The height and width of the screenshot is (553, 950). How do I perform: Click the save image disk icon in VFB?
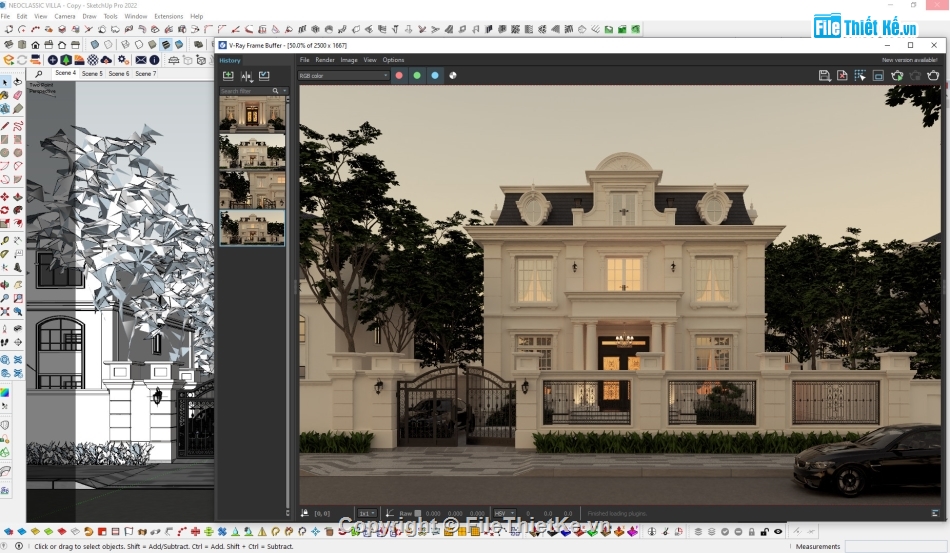tap(824, 76)
